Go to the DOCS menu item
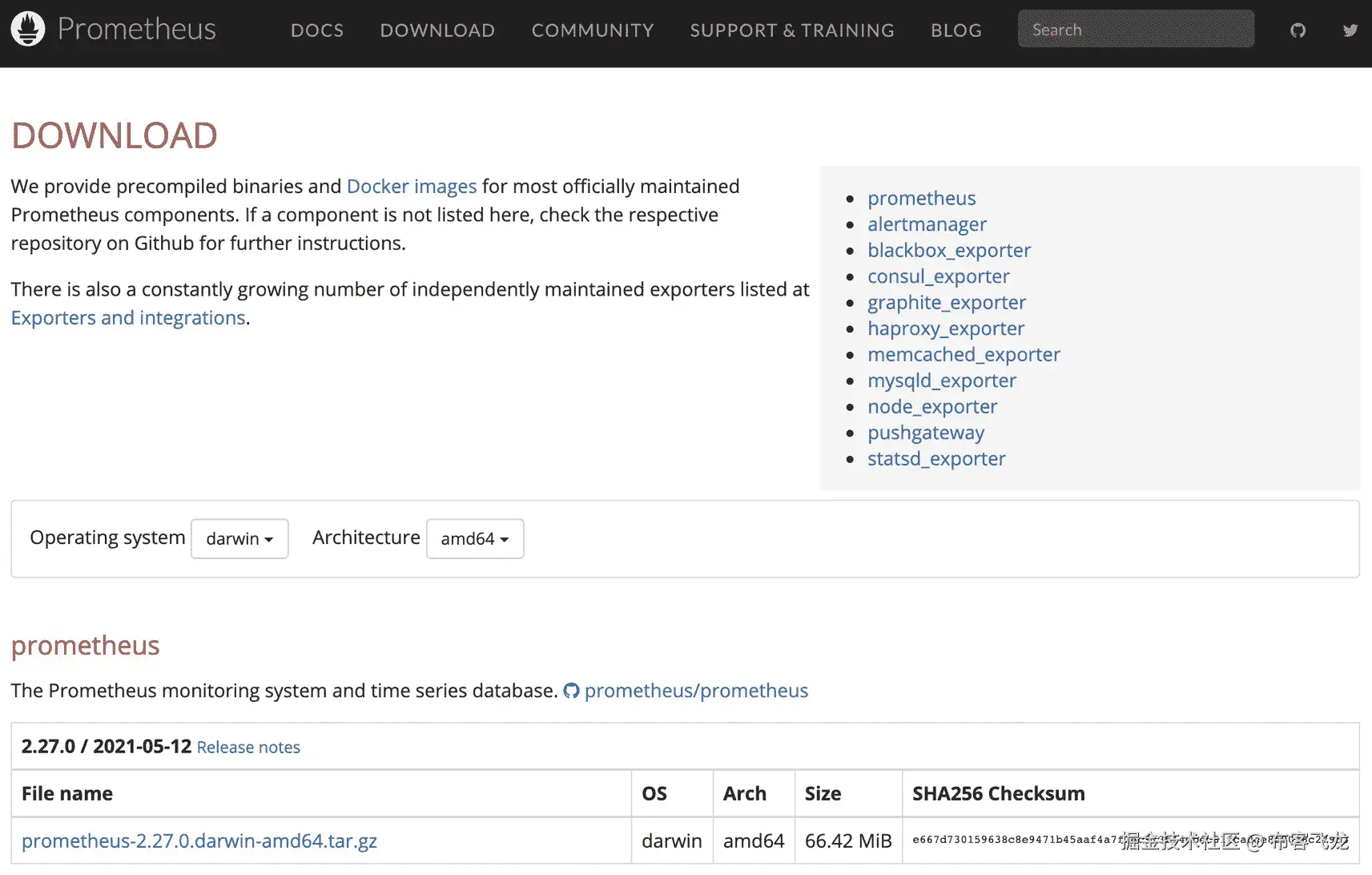The height and width of the screenshot is (875, 1372). coord(317,30)
